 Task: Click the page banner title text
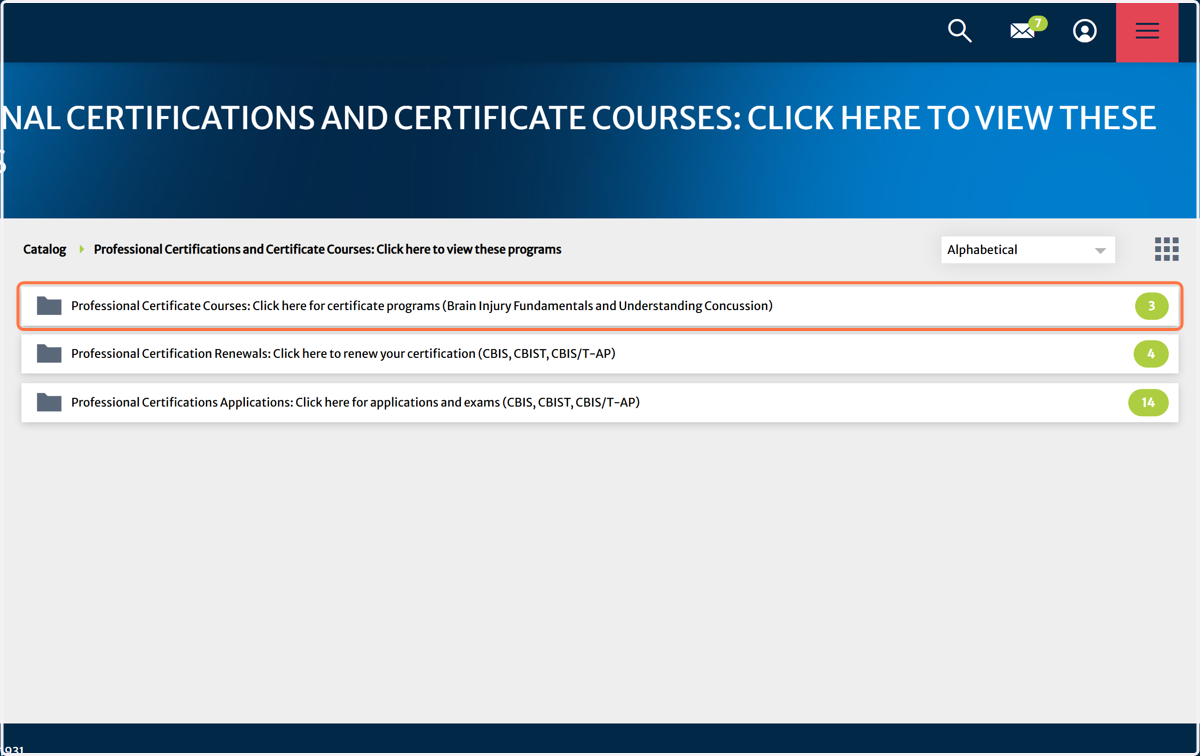pos(578,138)
